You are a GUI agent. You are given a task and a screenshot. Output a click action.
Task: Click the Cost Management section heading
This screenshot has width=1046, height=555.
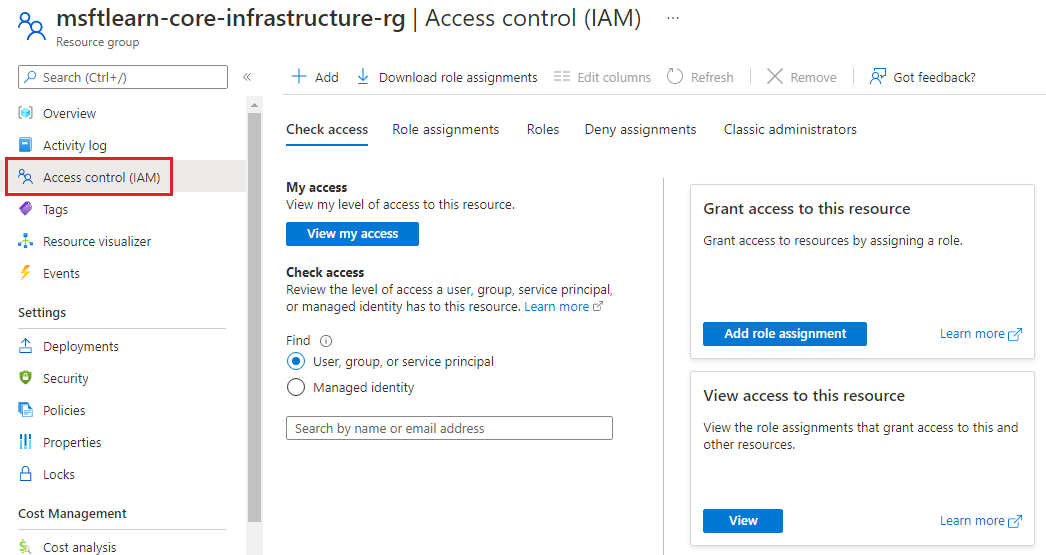(x=72, y=514)
